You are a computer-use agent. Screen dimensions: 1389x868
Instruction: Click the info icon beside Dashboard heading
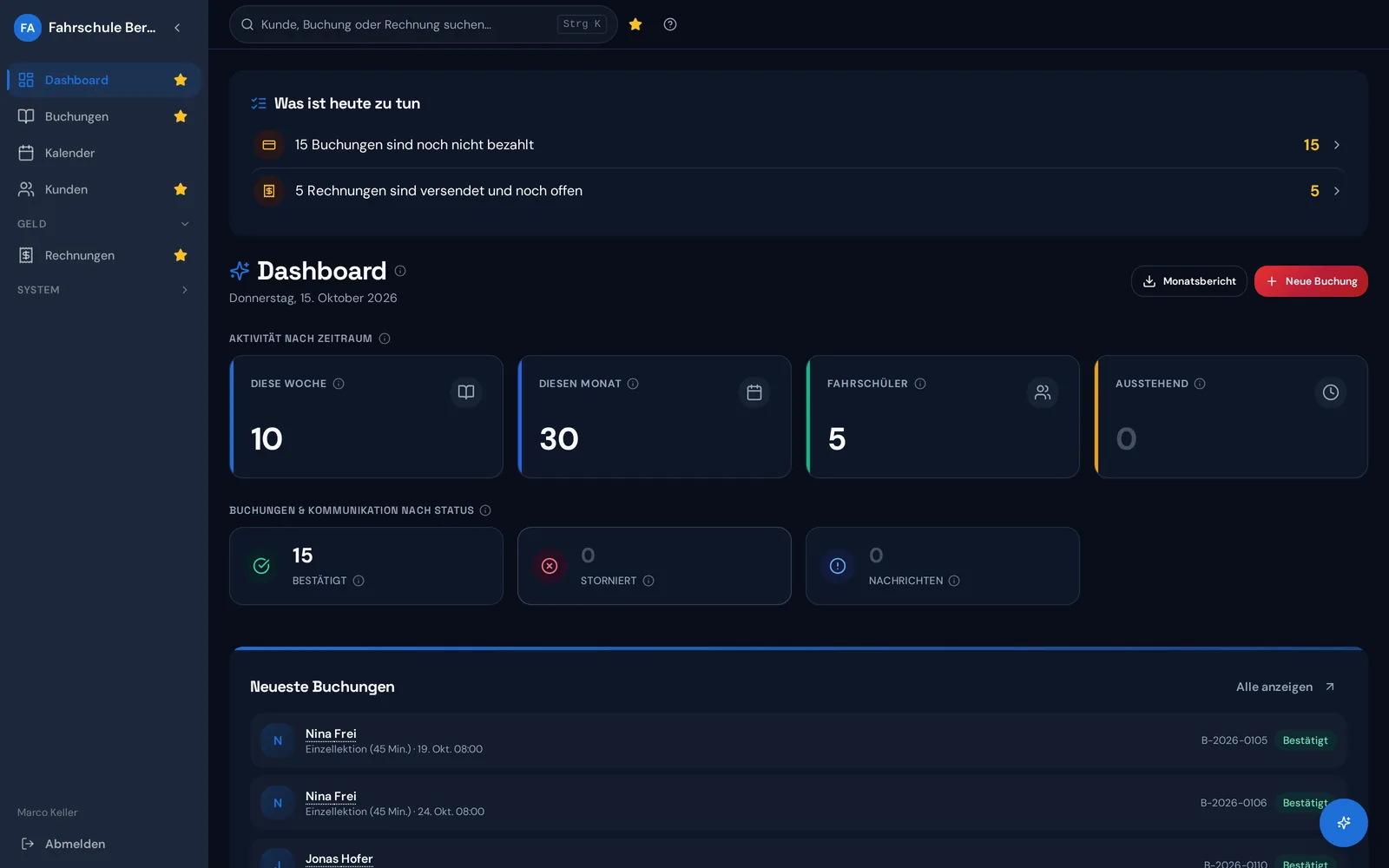point(400,271)
